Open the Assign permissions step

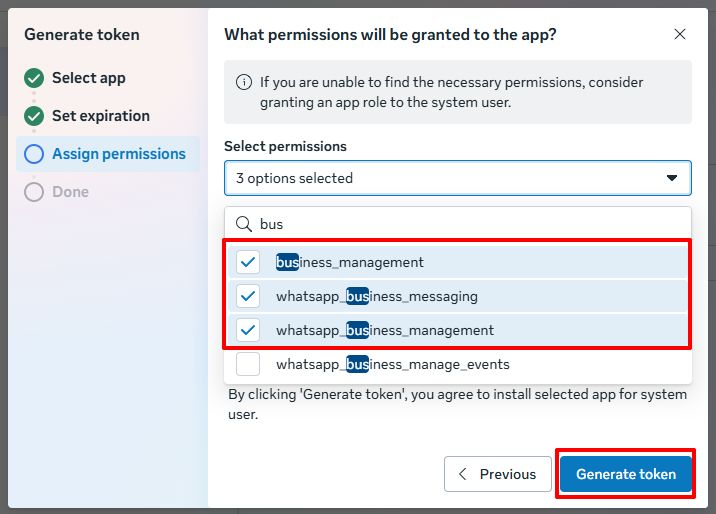point(118,154)
